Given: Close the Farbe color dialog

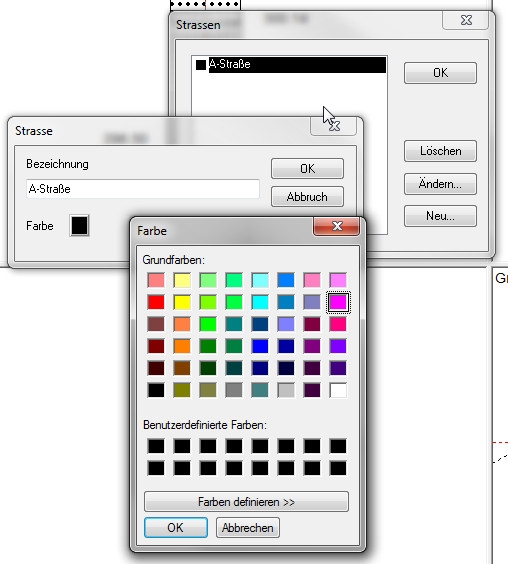Looking at the screenshot, I should coord(336,226).
